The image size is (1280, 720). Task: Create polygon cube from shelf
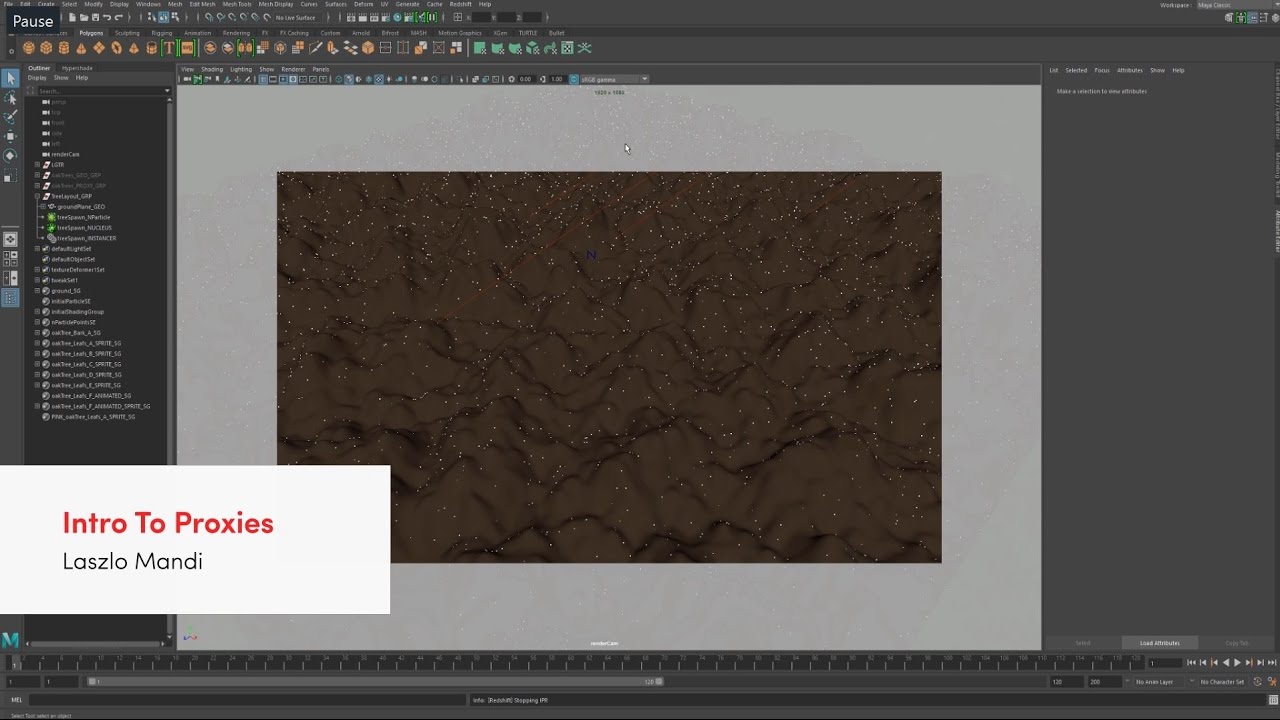(x=46, y=48)
